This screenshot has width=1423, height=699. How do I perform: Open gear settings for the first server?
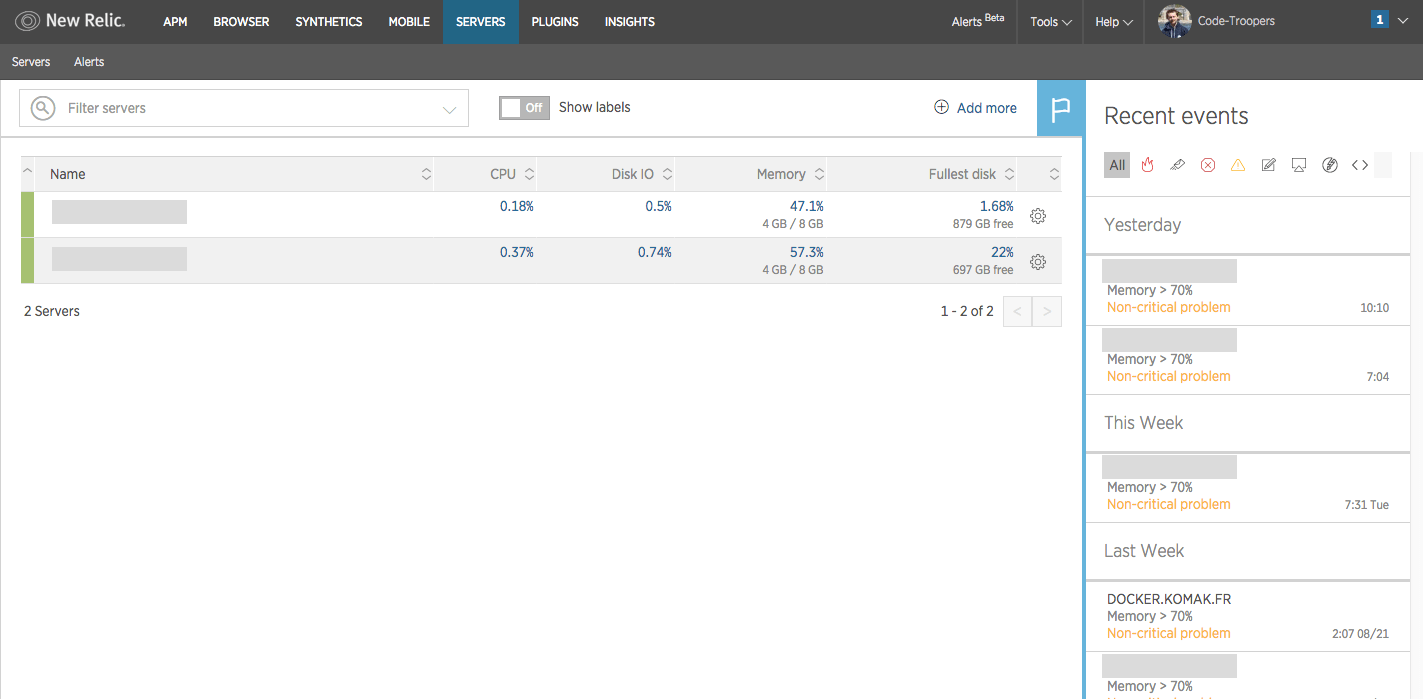point(1038,215)
